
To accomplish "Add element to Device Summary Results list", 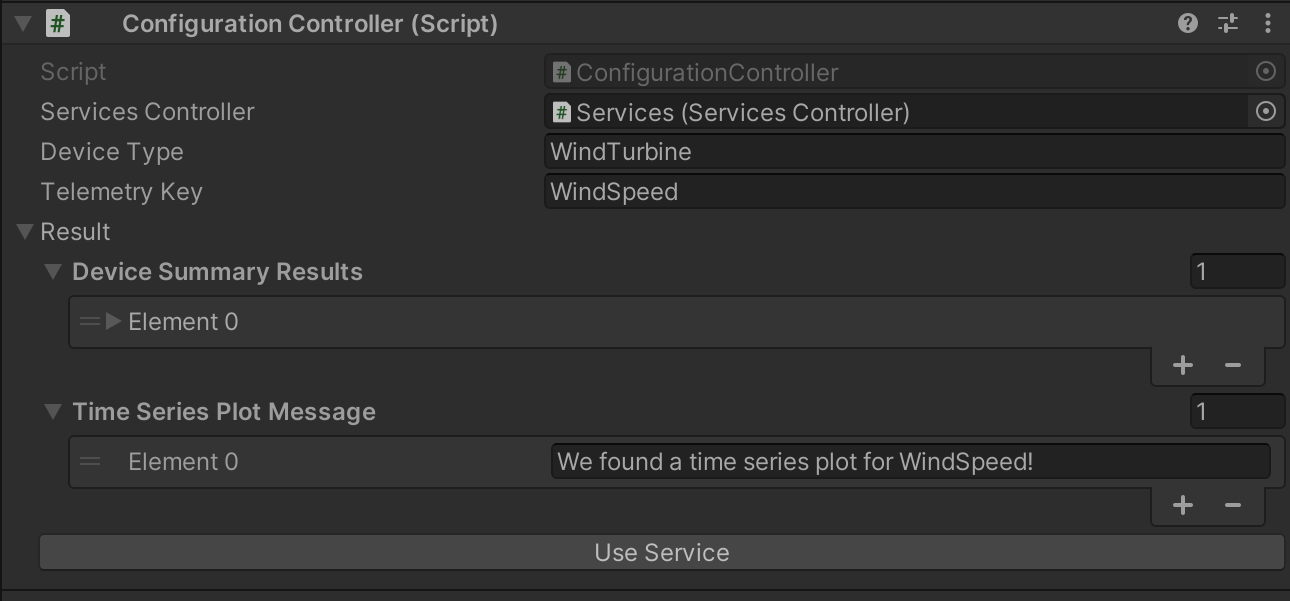I will (1183, 365).
